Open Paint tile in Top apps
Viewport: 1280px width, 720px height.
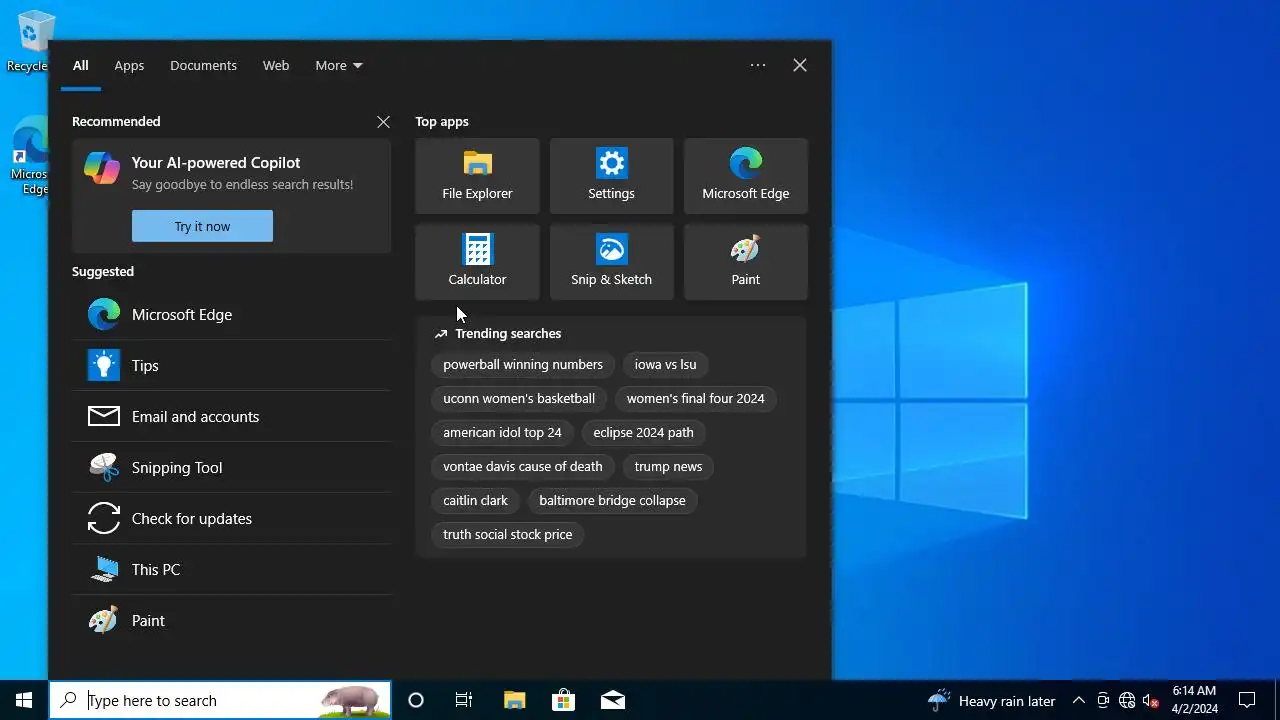tap(745, 262)
